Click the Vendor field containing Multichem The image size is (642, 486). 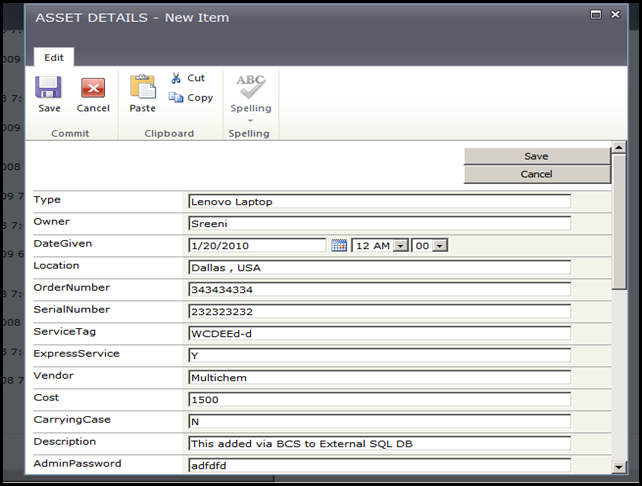380,377
